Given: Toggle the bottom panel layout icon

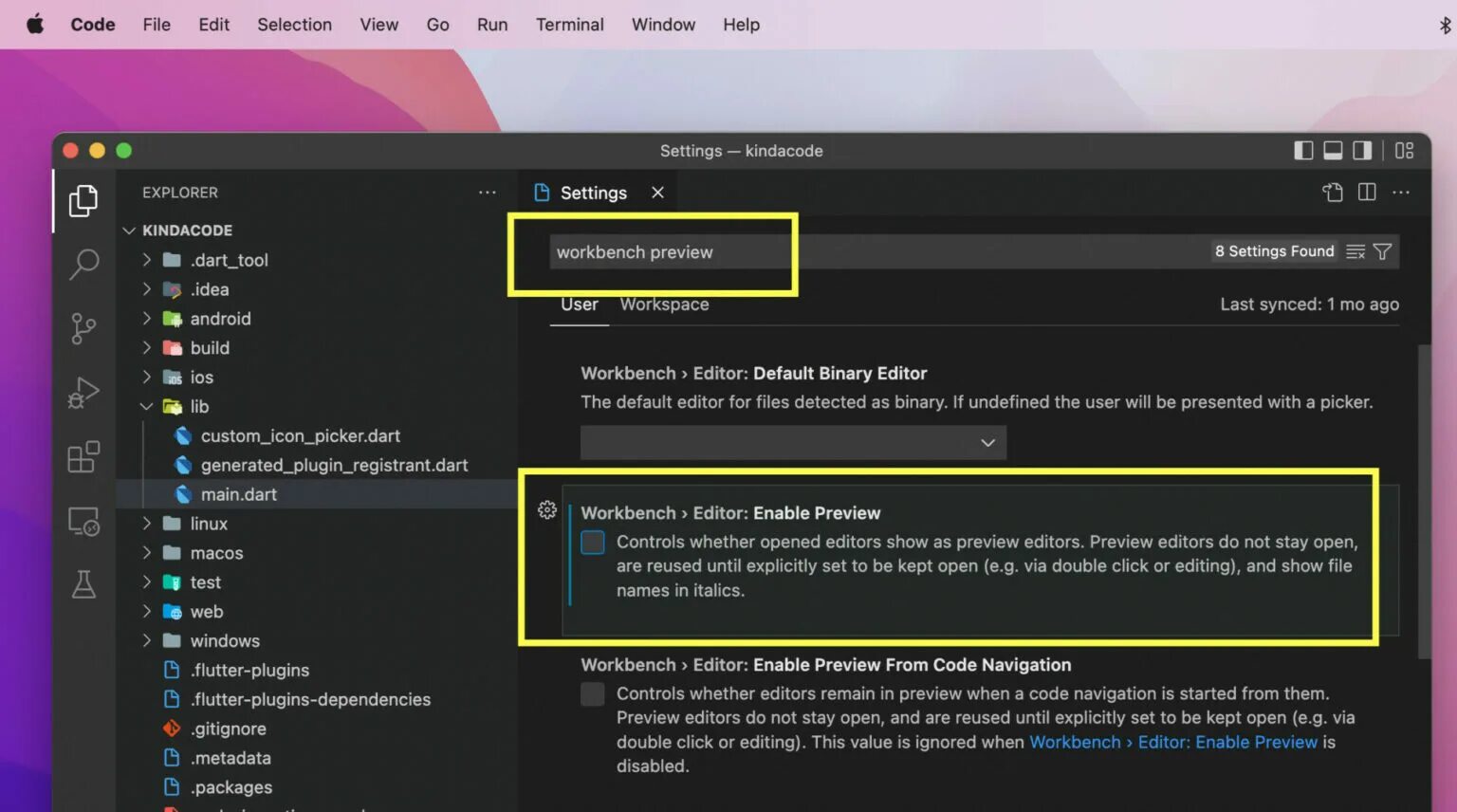Looking at the screenshot, I should coord(1333,150).
